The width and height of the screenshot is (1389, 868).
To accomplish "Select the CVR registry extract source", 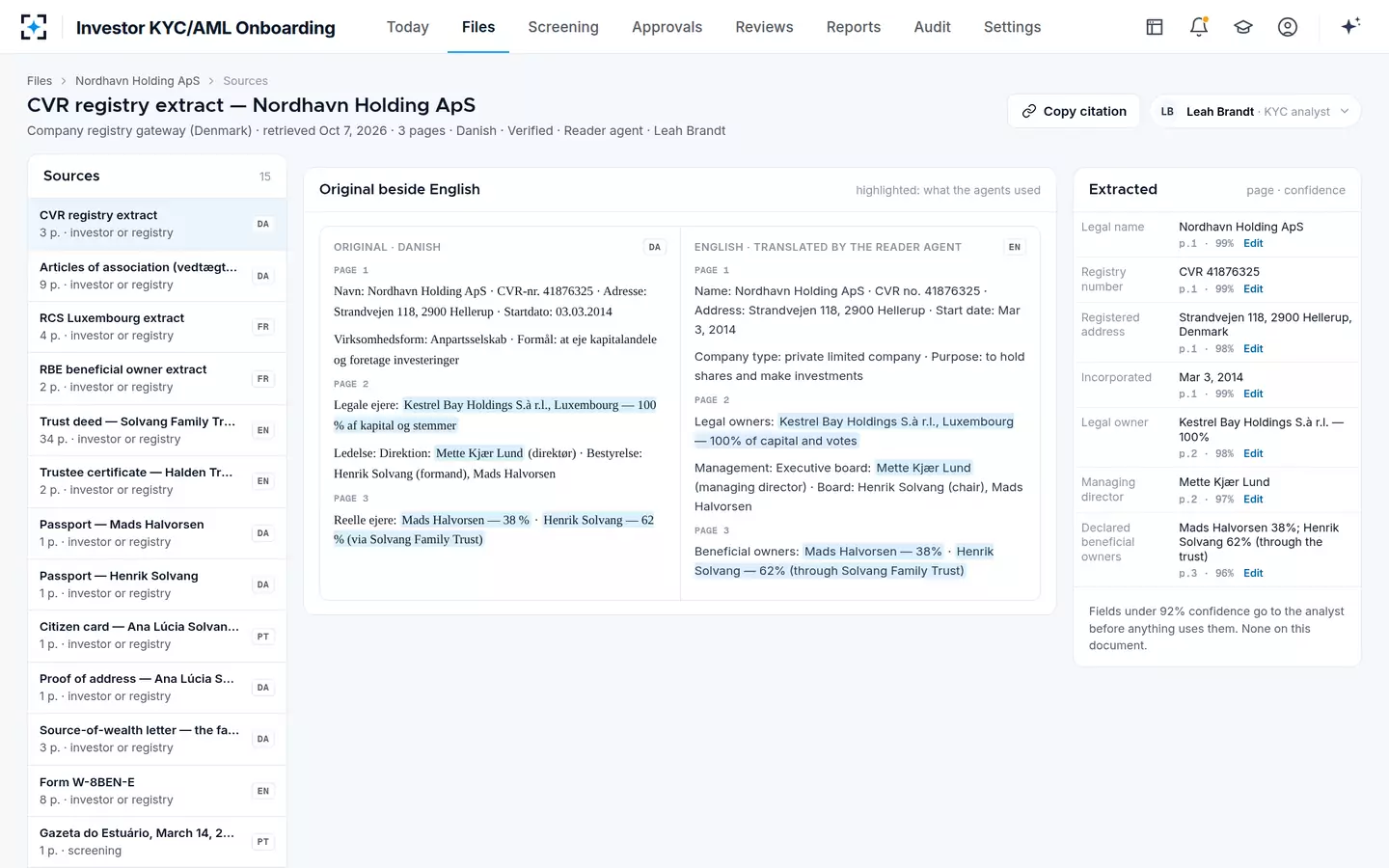I will tap(157, 224).
